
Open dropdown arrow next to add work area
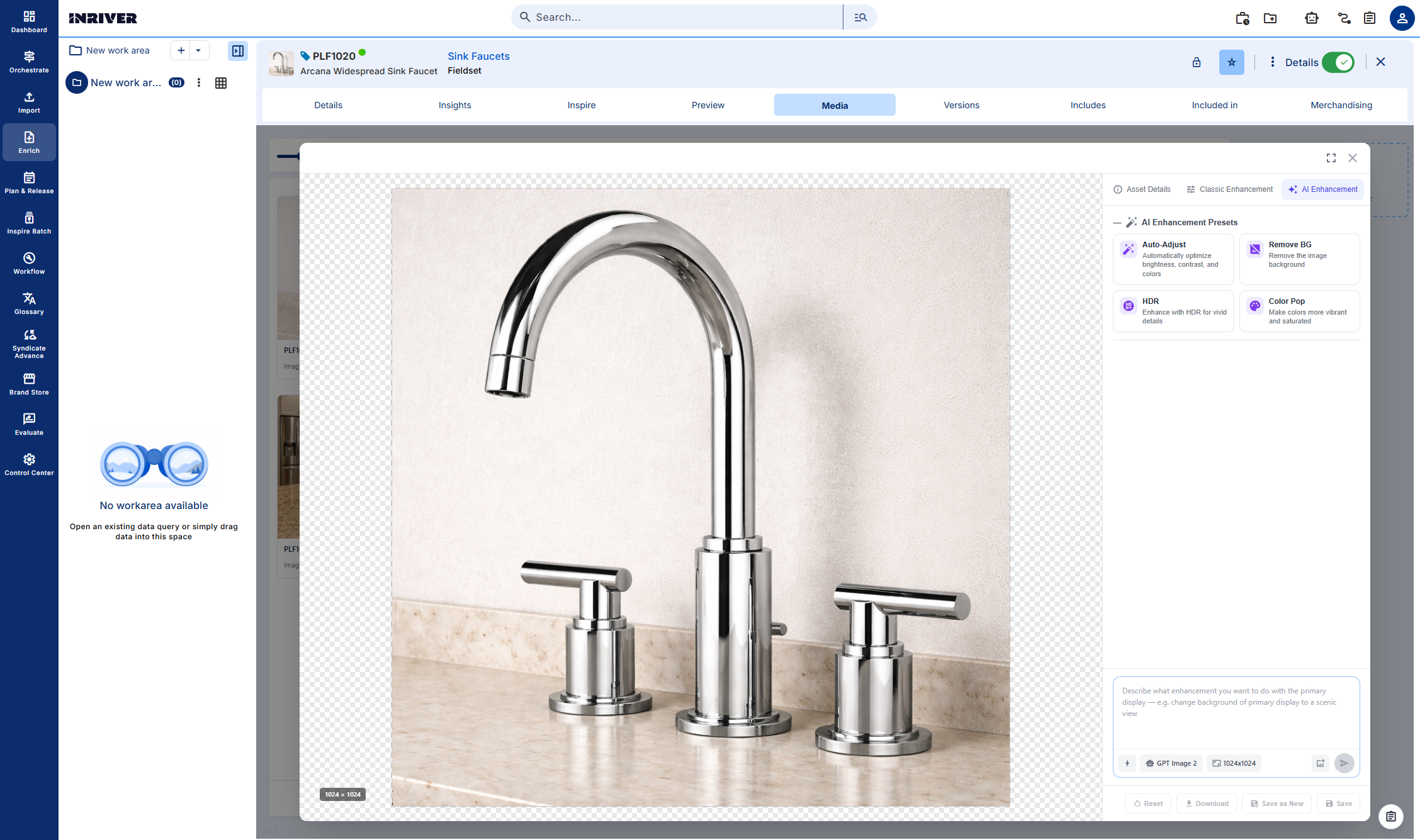coord(198,50)
